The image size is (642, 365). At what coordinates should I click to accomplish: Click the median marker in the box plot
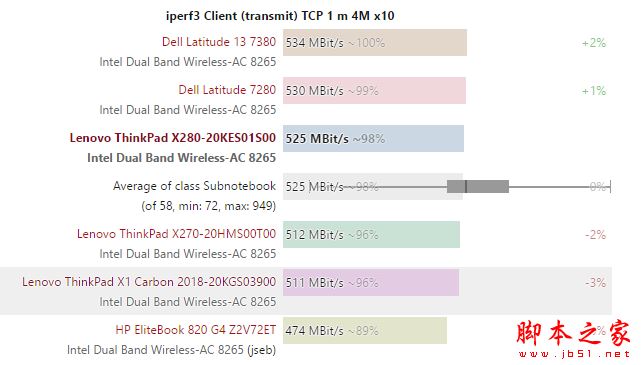pos(466,186)
